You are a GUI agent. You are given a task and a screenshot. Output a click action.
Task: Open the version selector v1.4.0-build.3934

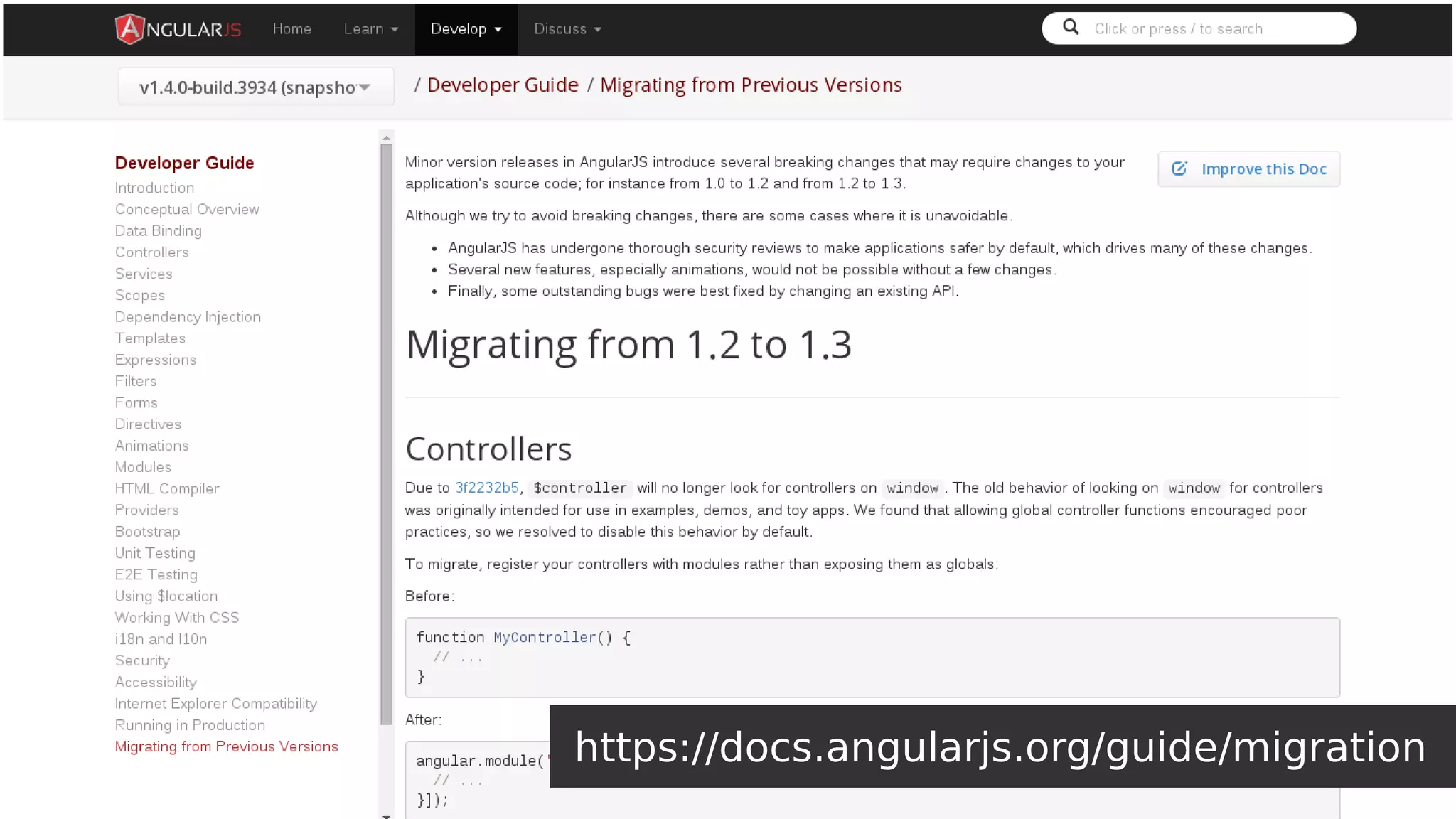click(255, 87)
